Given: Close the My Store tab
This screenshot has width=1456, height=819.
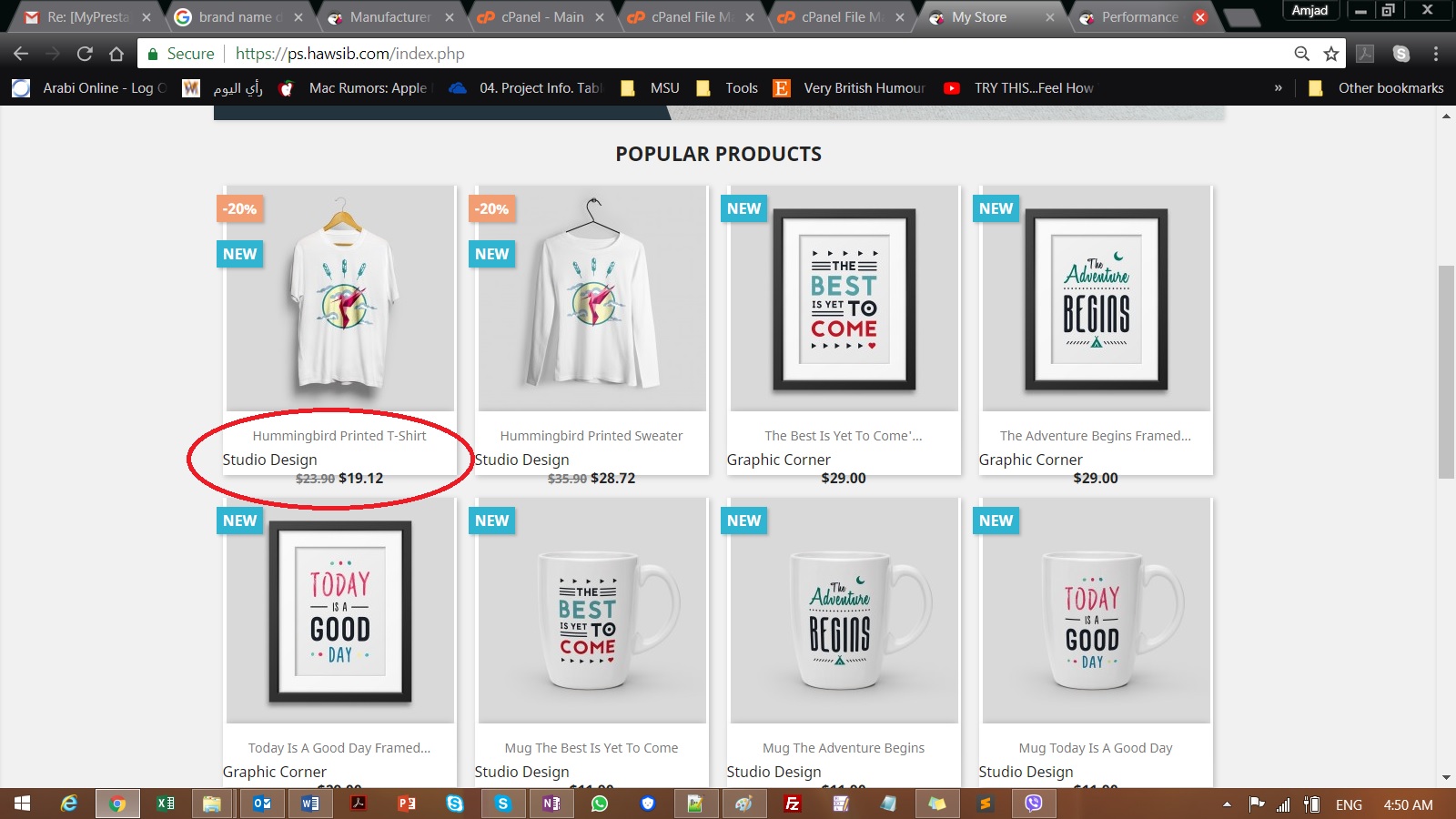Looking at the screenshot, I should 1049,17.
